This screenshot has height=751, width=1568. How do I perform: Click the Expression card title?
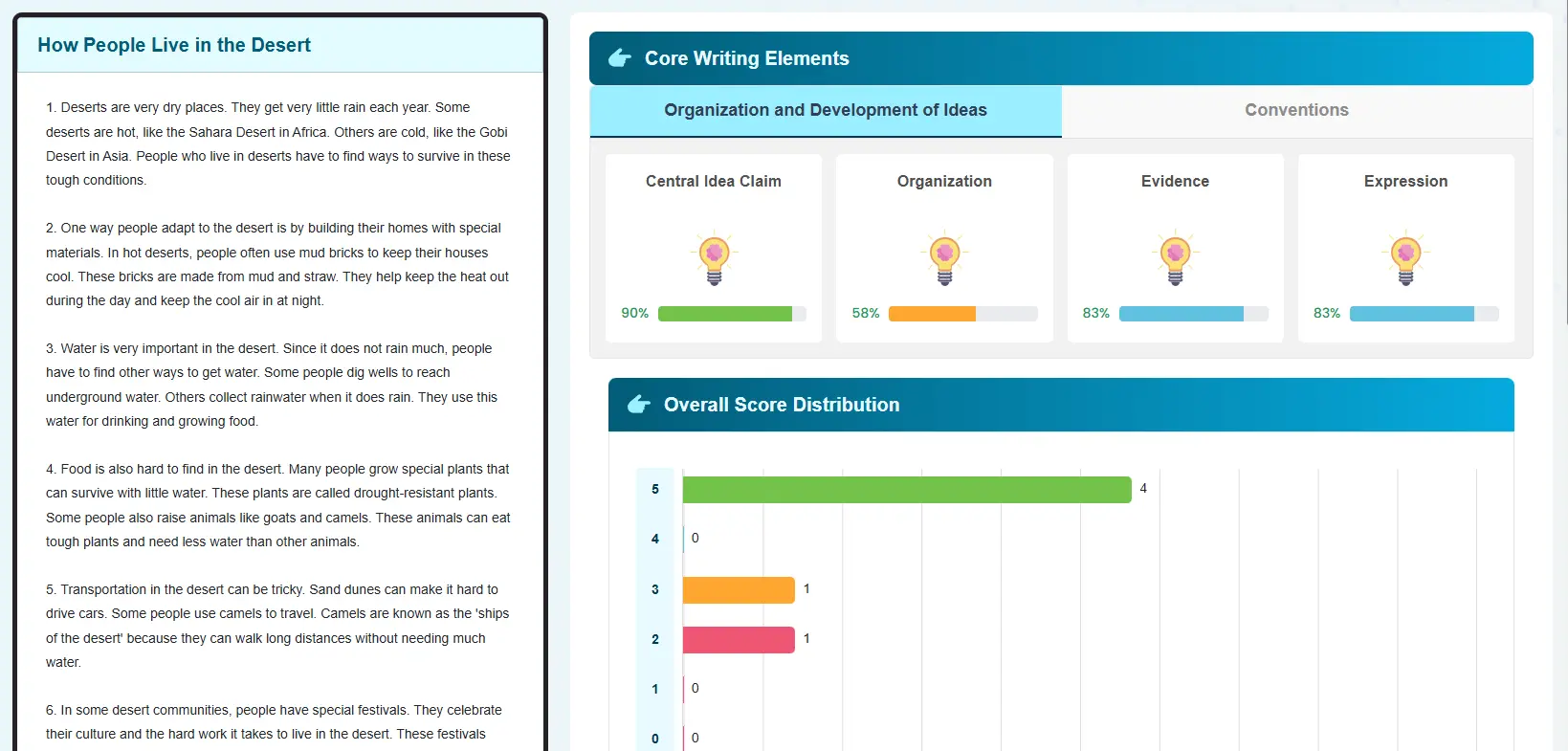coord(1405,182)
